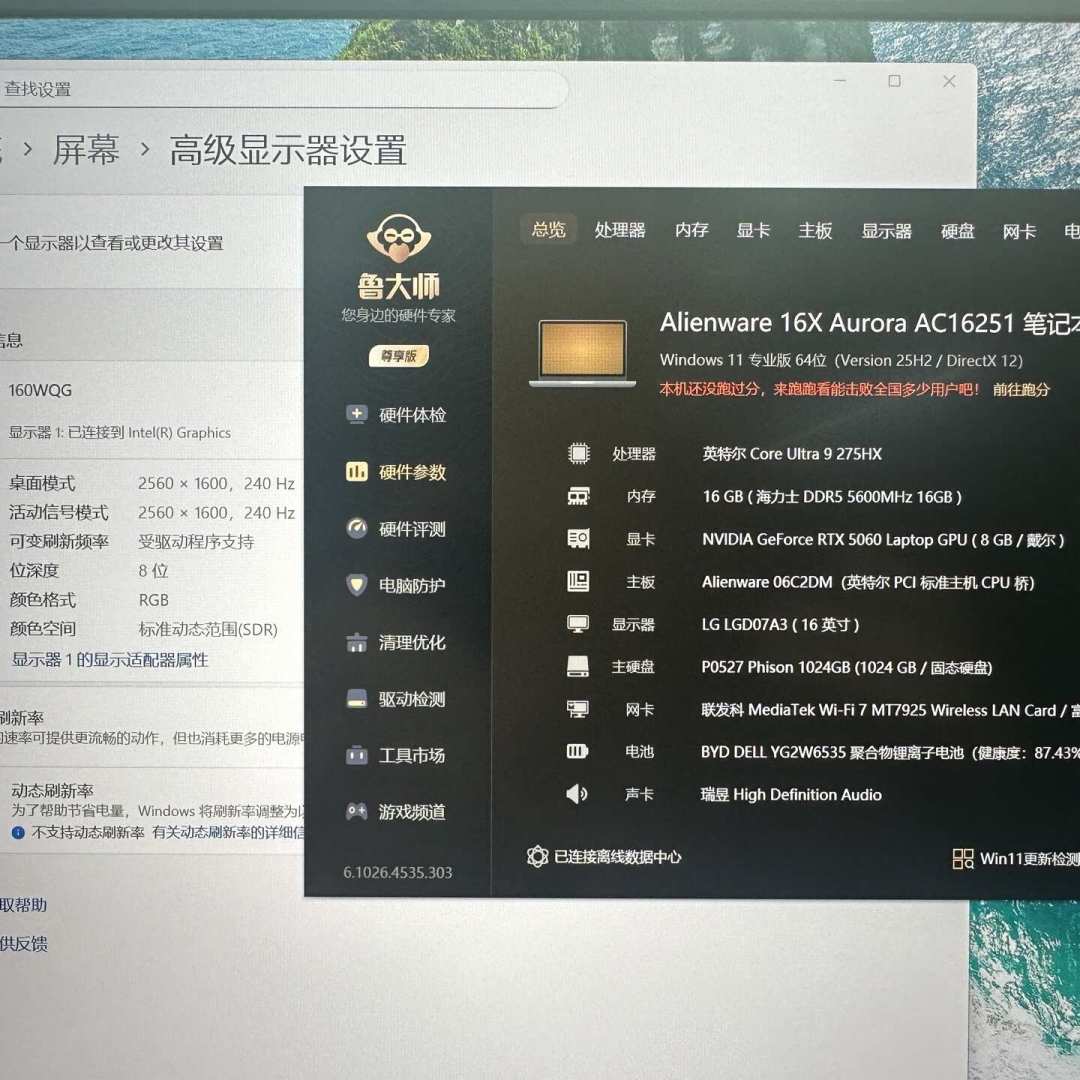1080x1080 pixels.
Task: Click Alienware 16X Aurora AC16251 title
Action: [x=869, y=322]
